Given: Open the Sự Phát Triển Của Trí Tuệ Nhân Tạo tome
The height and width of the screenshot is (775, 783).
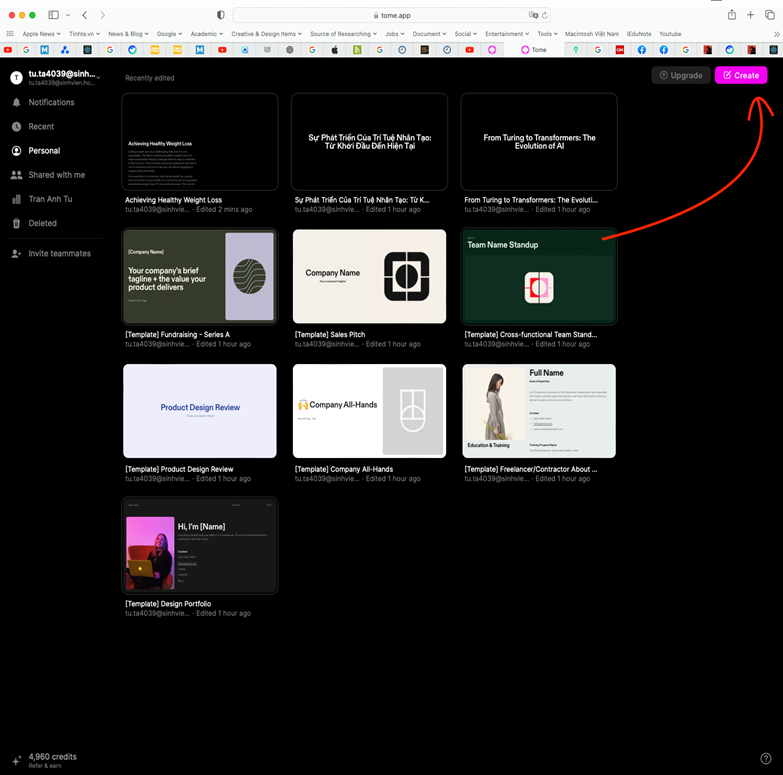Looking at the screenshot, I should click(x=370, y=142).
